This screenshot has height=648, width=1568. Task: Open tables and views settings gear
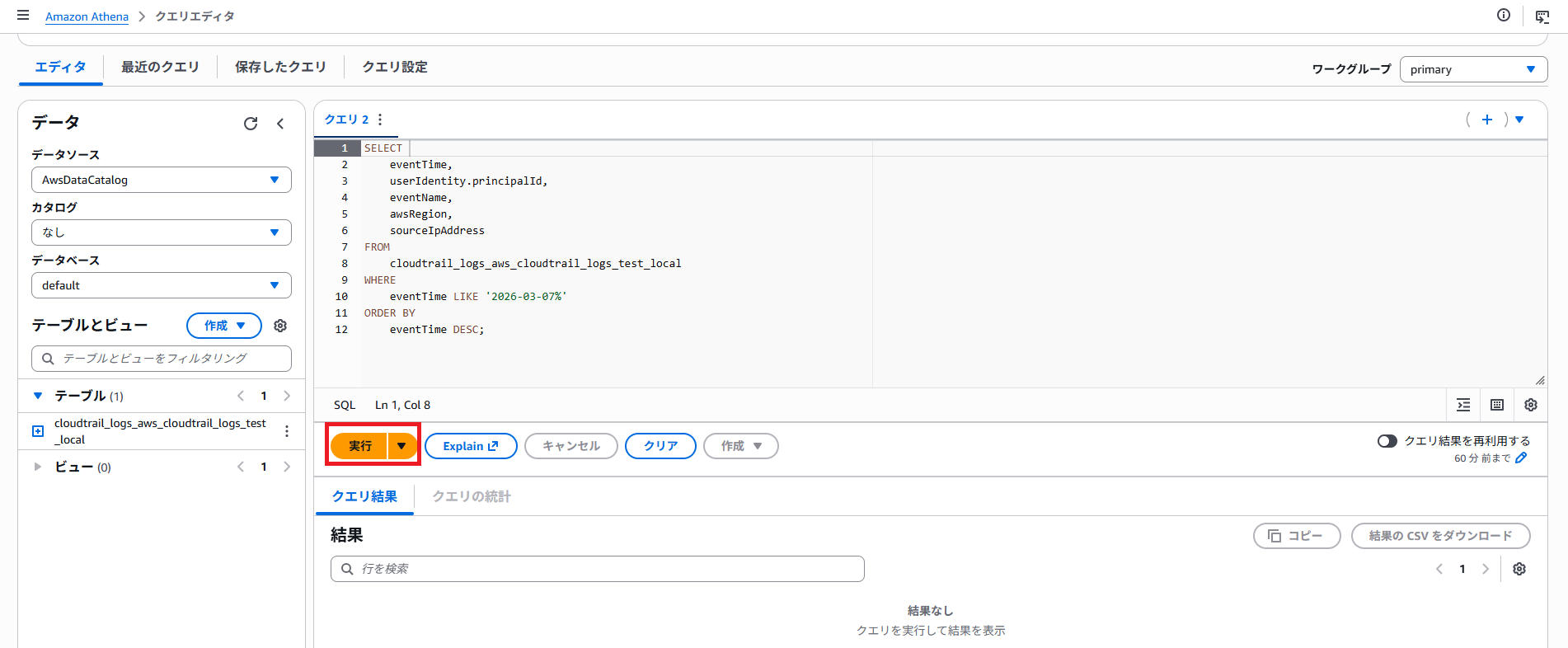[280, 326]
